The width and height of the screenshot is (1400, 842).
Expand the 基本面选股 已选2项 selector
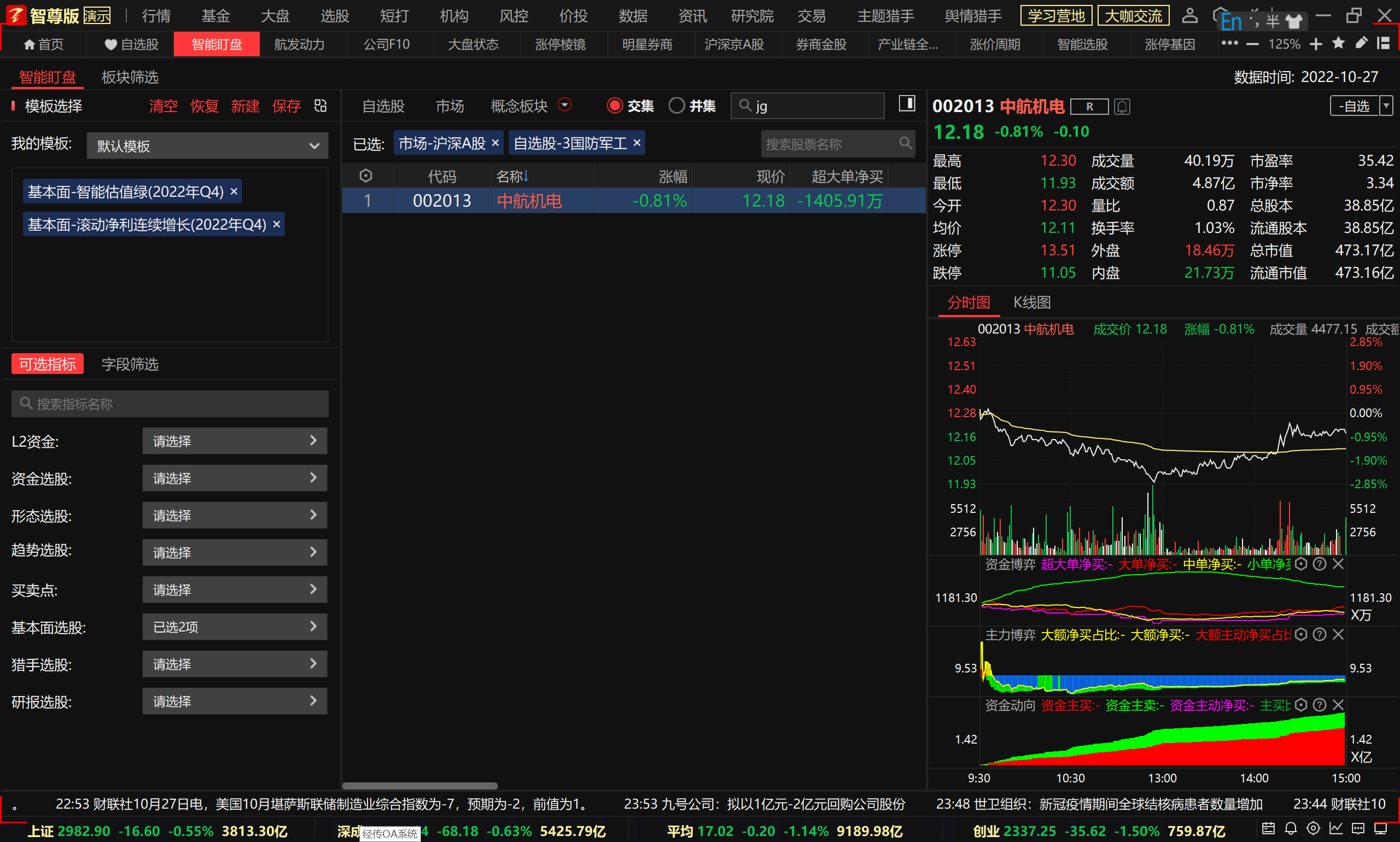[235, 627]
